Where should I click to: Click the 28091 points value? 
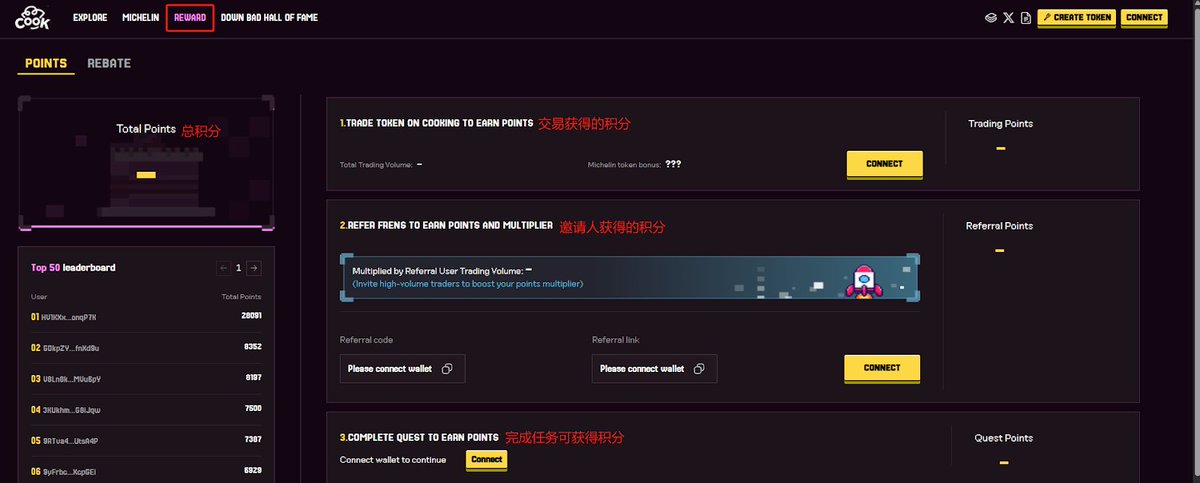250,316
